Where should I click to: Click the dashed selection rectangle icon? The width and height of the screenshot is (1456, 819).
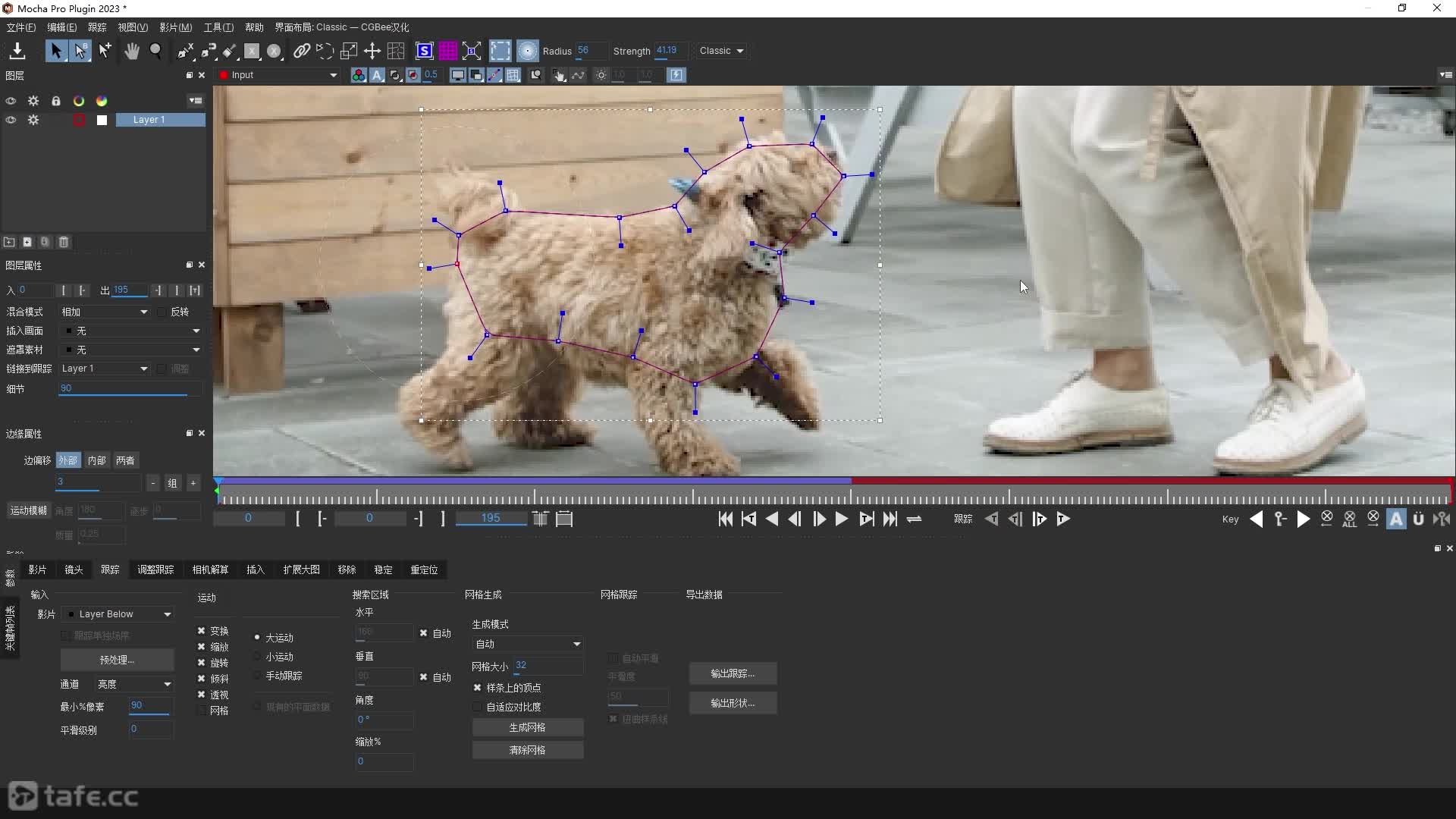pos(500,51)
